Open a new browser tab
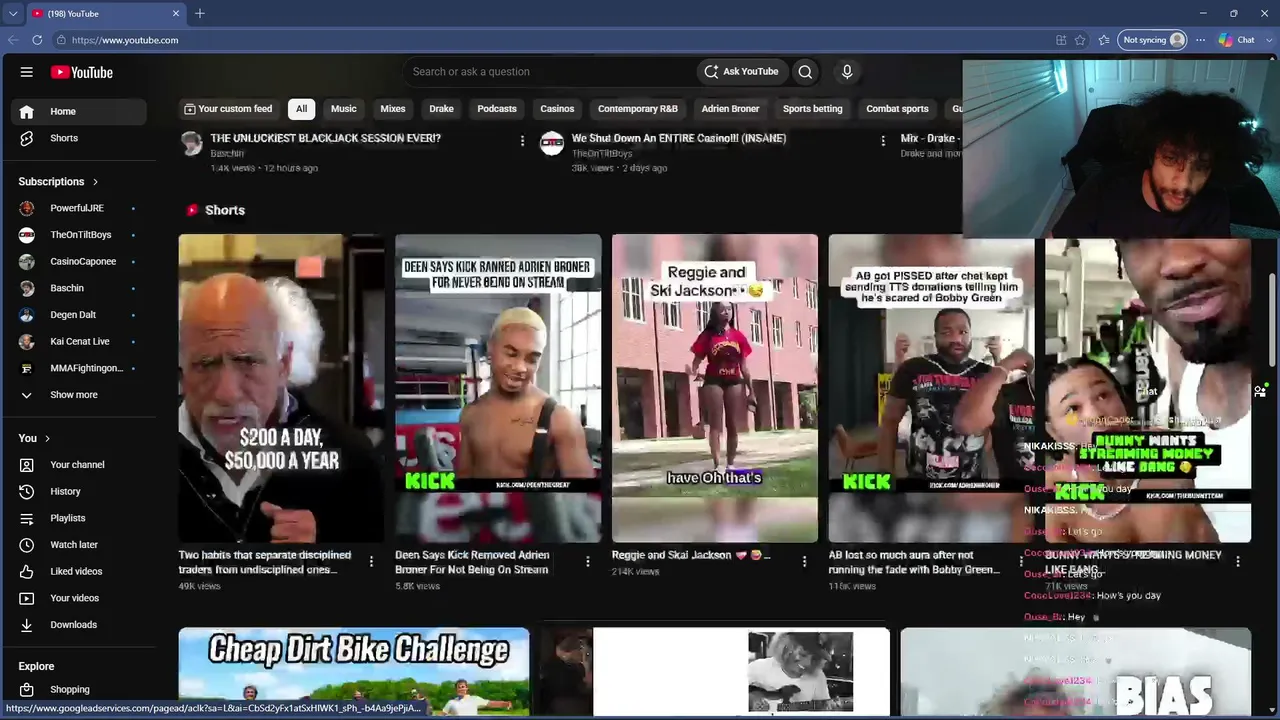Image resolution: width=1280 pixels, height=720 pixels. coord(200,13)
